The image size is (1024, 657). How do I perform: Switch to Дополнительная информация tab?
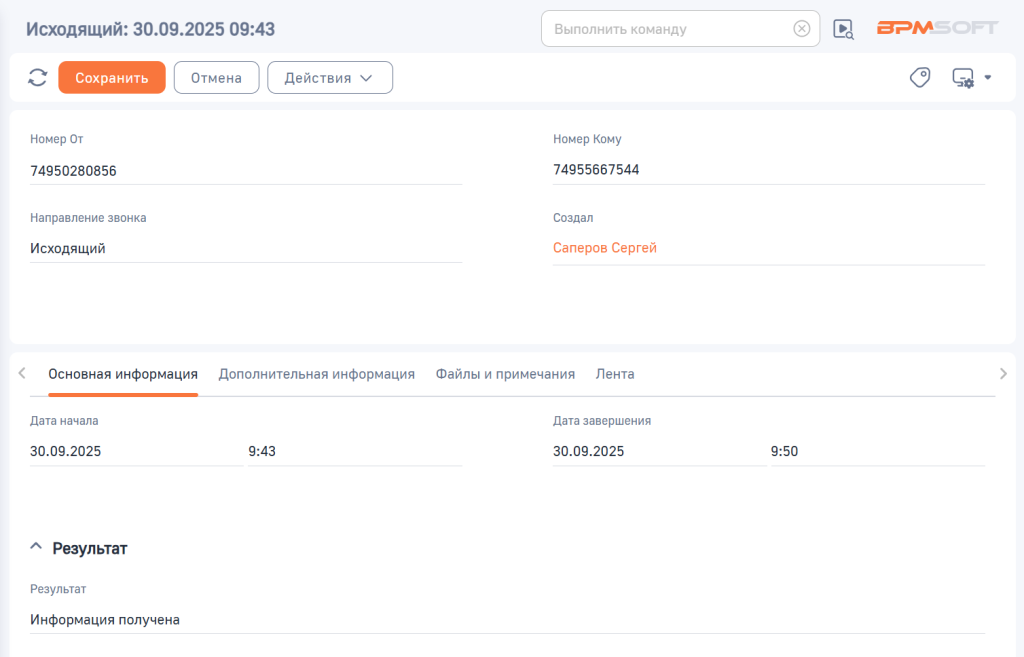pyautogui.click(x=316, y=374)
